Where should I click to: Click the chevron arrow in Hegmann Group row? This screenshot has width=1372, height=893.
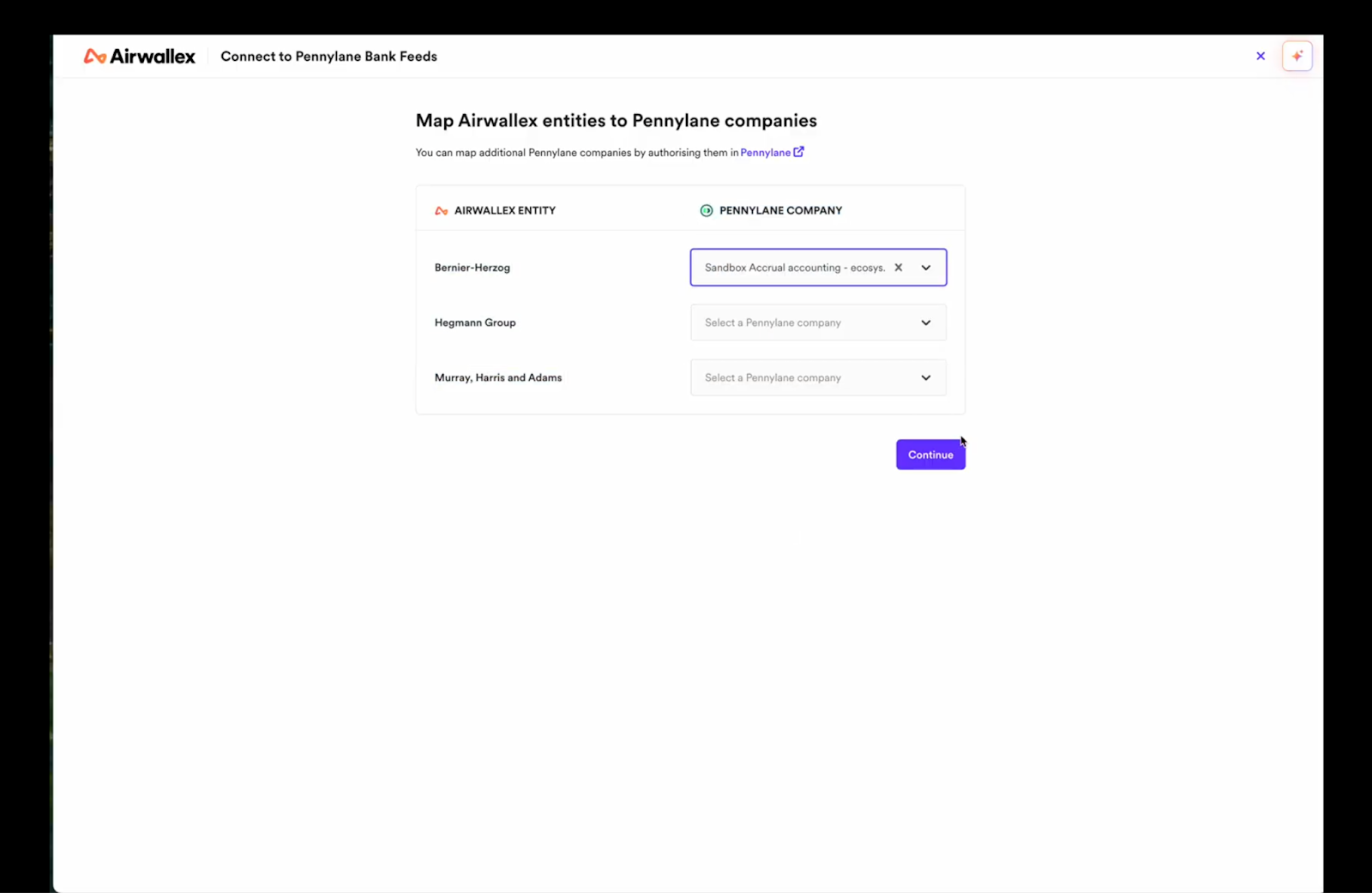coord(926,323)
